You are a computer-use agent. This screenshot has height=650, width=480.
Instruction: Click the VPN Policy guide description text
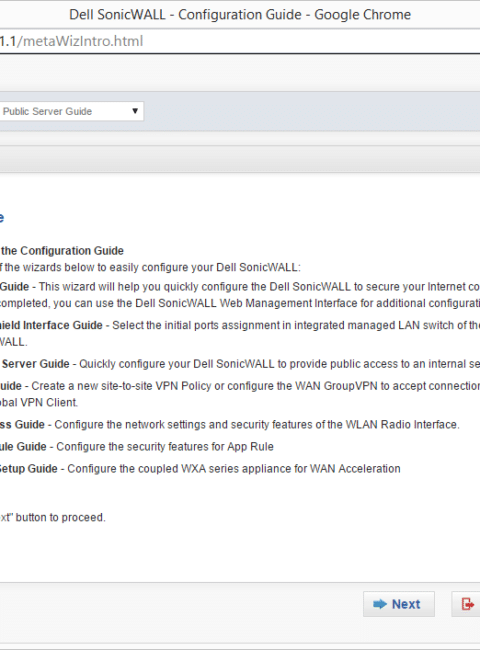255,386
